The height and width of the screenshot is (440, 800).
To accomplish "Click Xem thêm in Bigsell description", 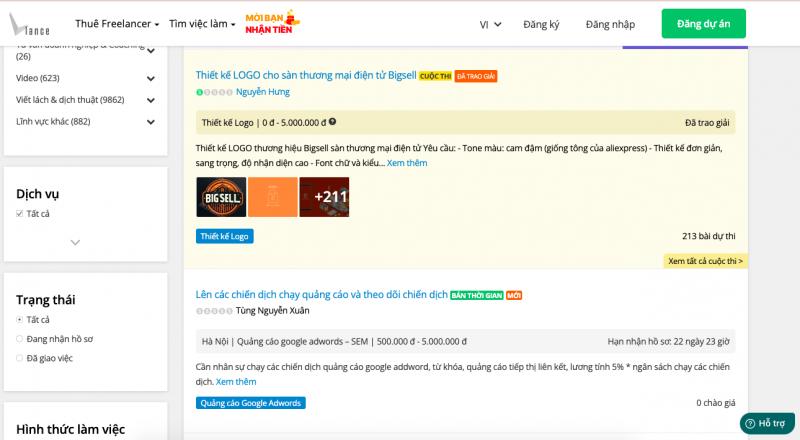I will 407,163.
